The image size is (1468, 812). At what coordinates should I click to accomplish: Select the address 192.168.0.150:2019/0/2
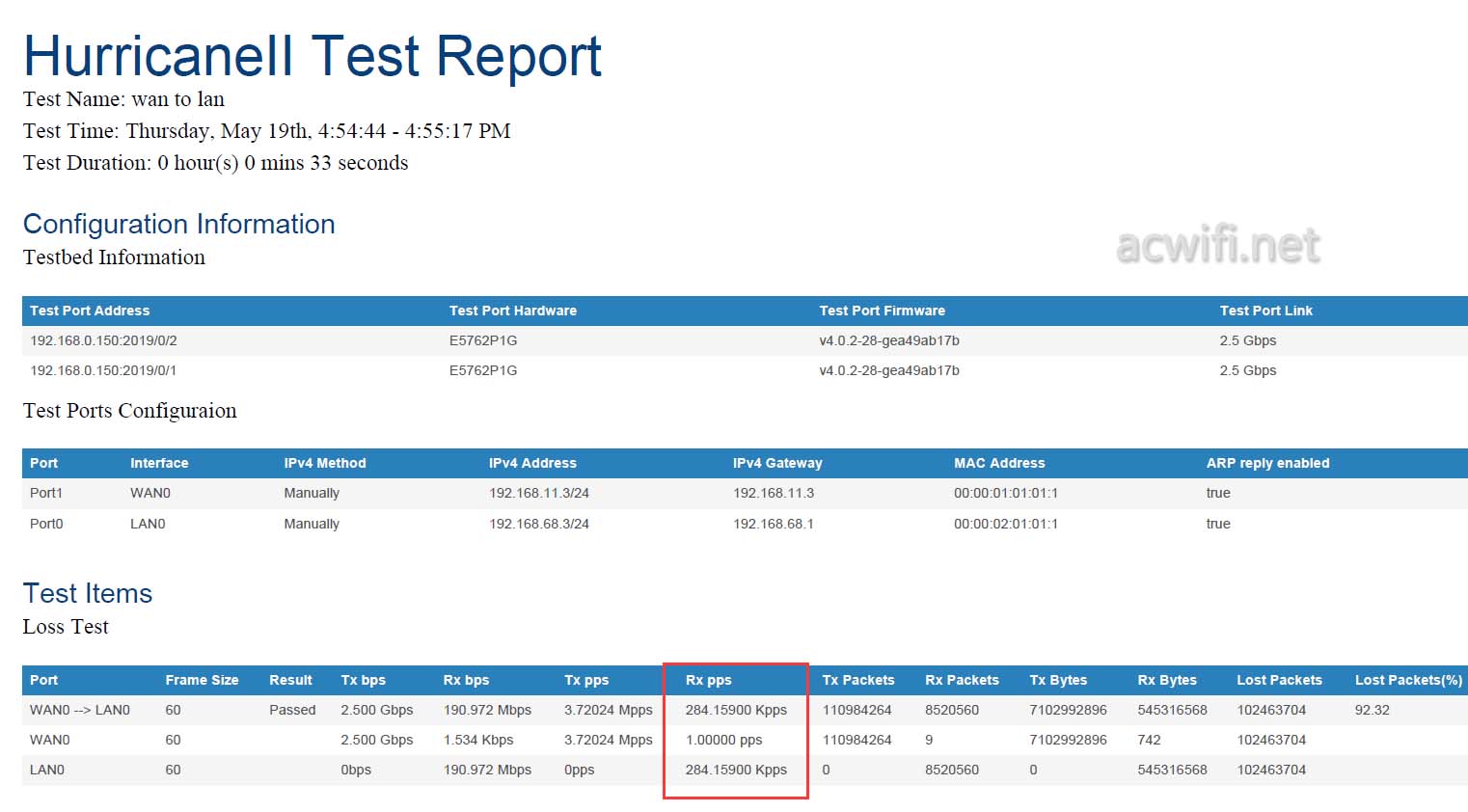[103, 340]
